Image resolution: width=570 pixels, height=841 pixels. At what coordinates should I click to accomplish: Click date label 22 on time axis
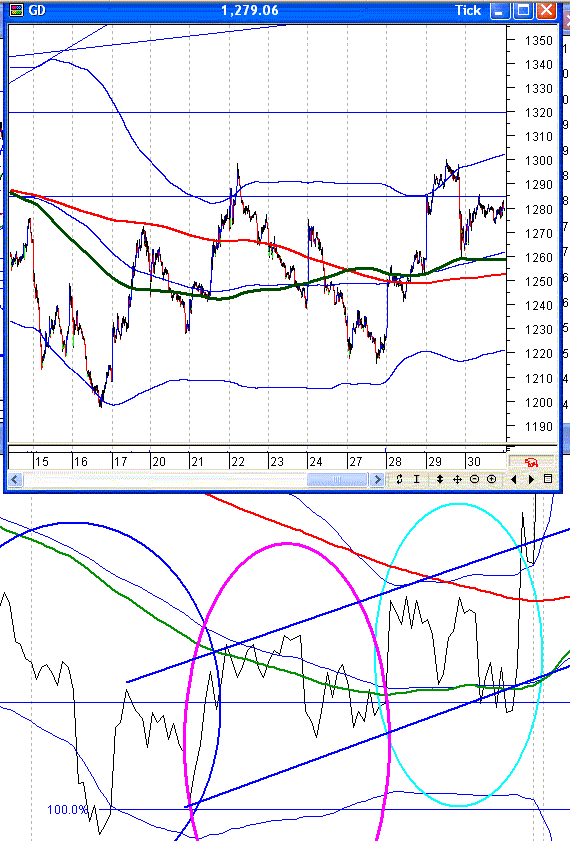tap(238, 462)
